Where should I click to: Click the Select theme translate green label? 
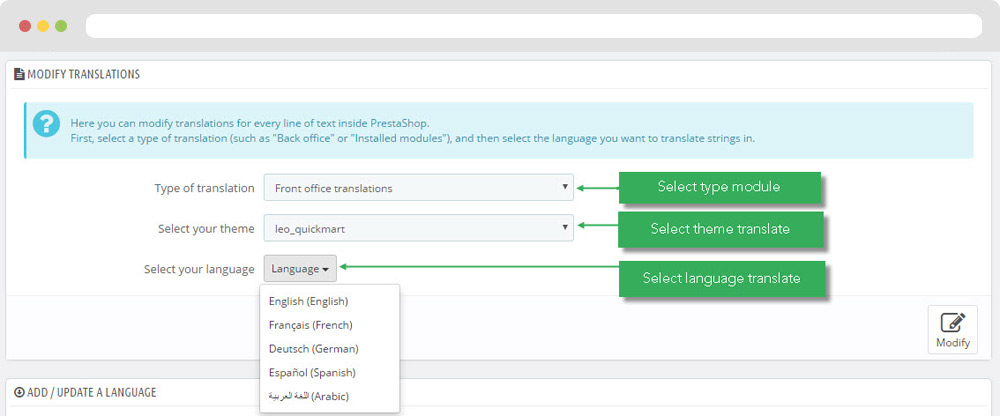720,228
